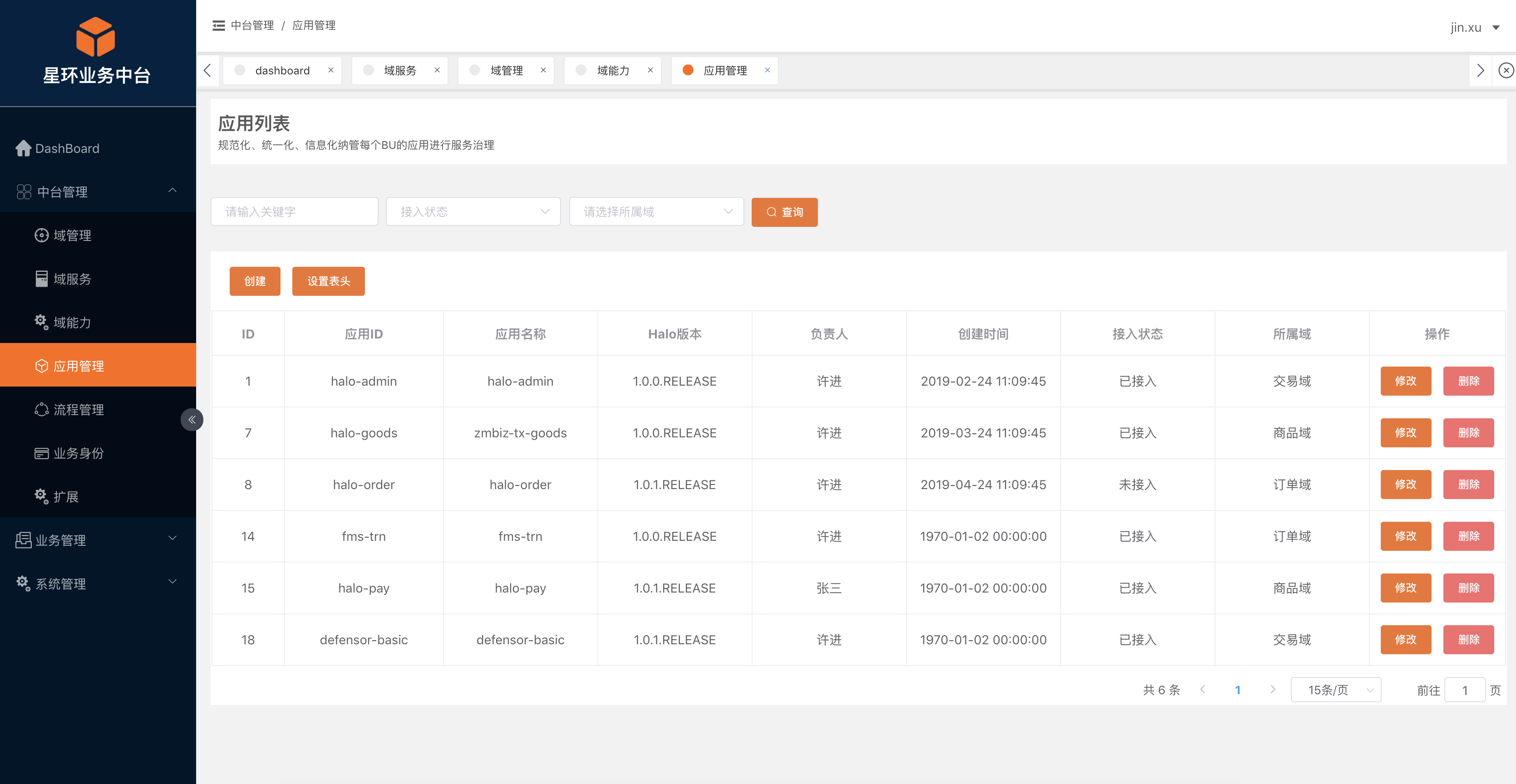
Task: Click 修改 for defensor-basic row
Action: point(1406,640)
